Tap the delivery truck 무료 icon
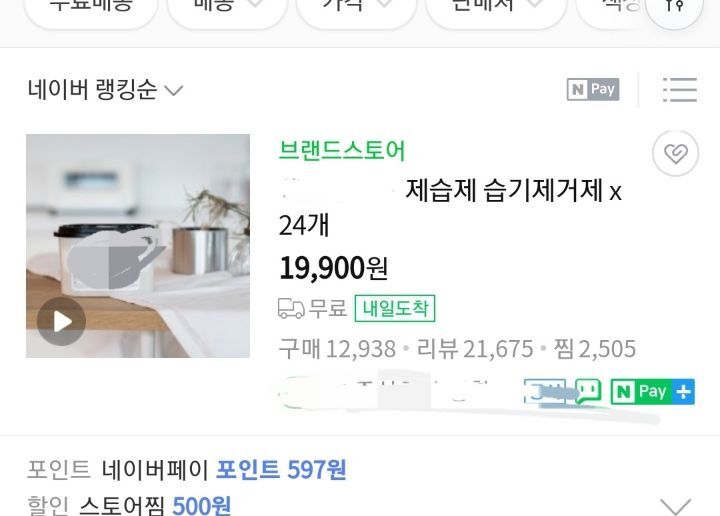The width and height of the screenshot is (720, 516). pyautogui.click(x=291, y=308)
